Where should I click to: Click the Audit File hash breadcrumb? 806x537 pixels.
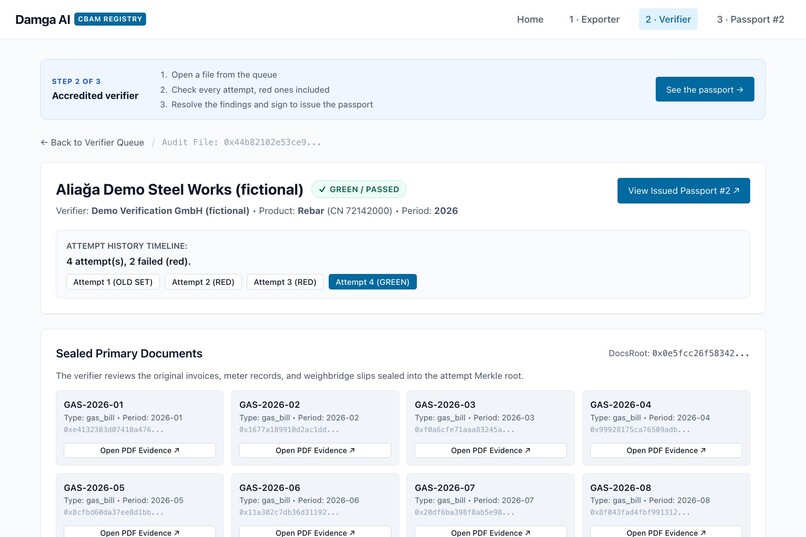pos(241,142)
